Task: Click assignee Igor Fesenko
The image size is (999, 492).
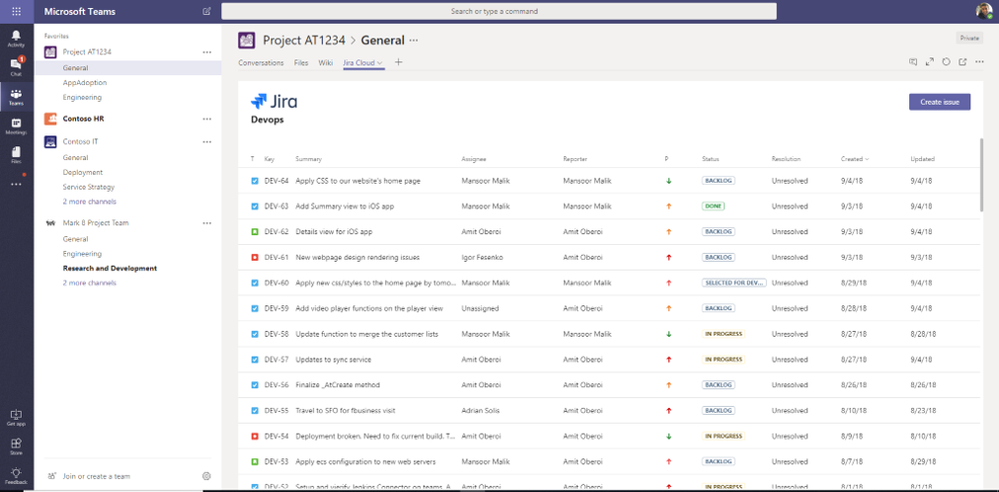Action: 480,257
